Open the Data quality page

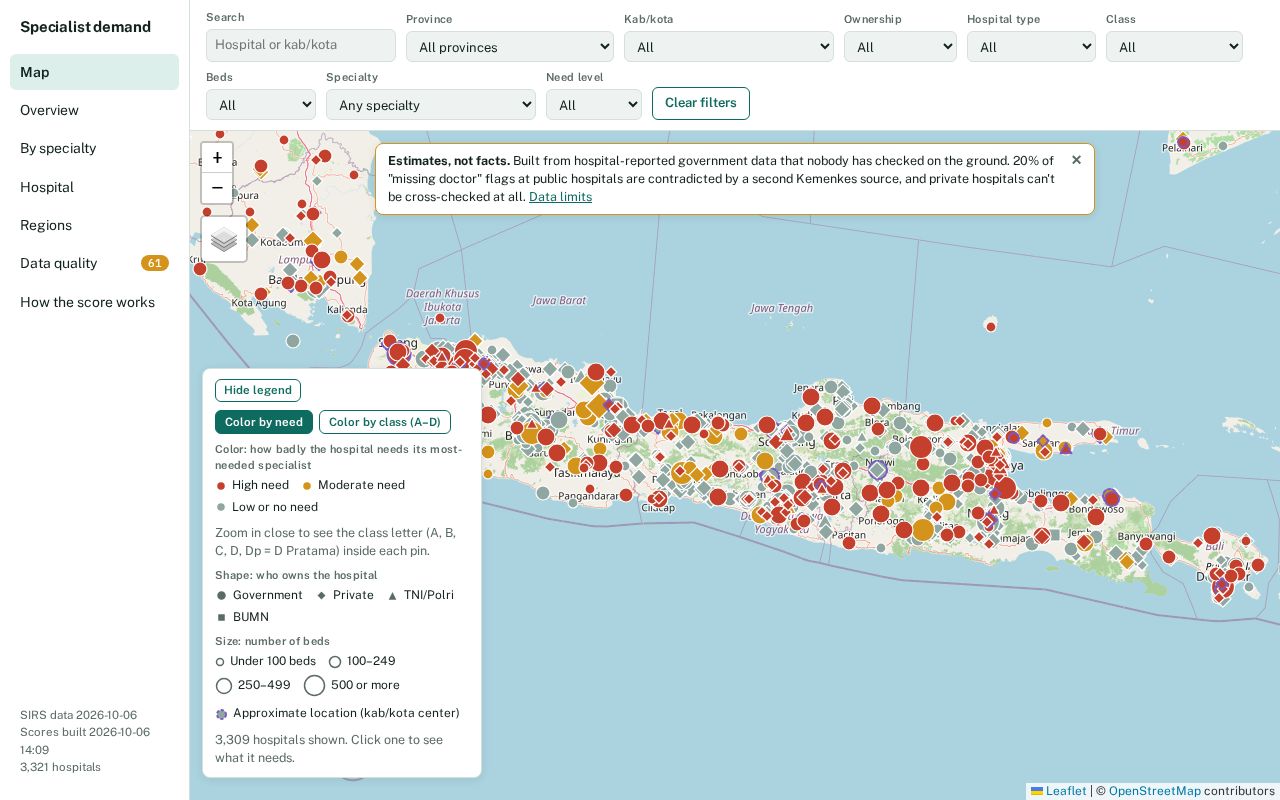94,263
